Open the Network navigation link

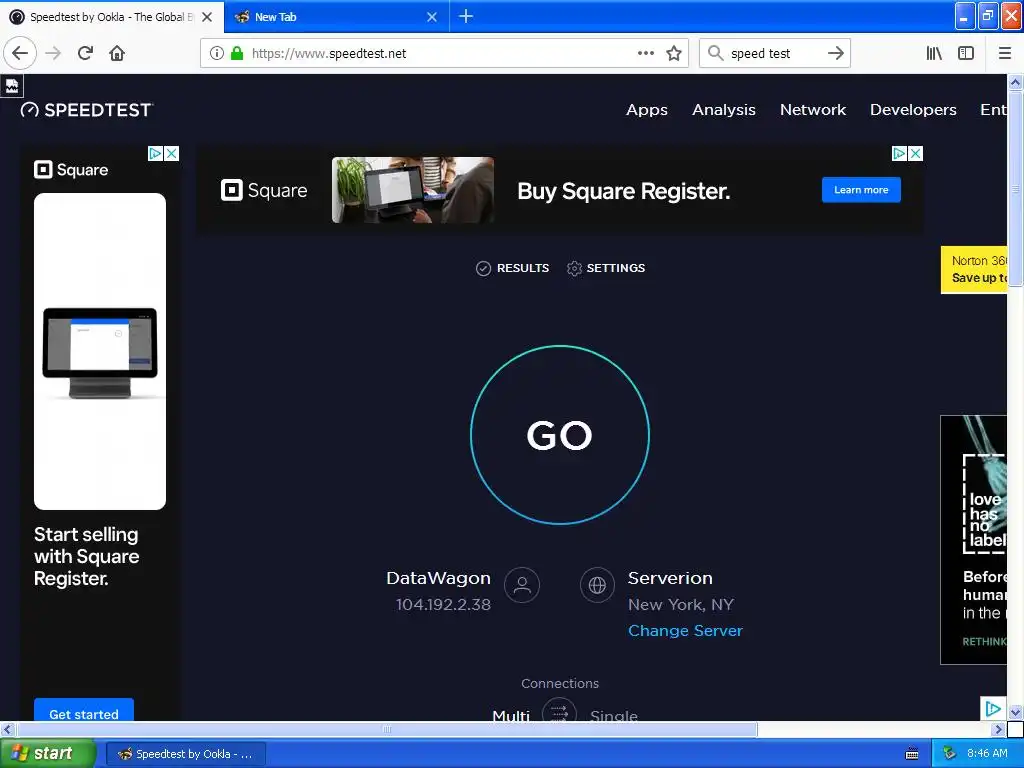point(812,110)
